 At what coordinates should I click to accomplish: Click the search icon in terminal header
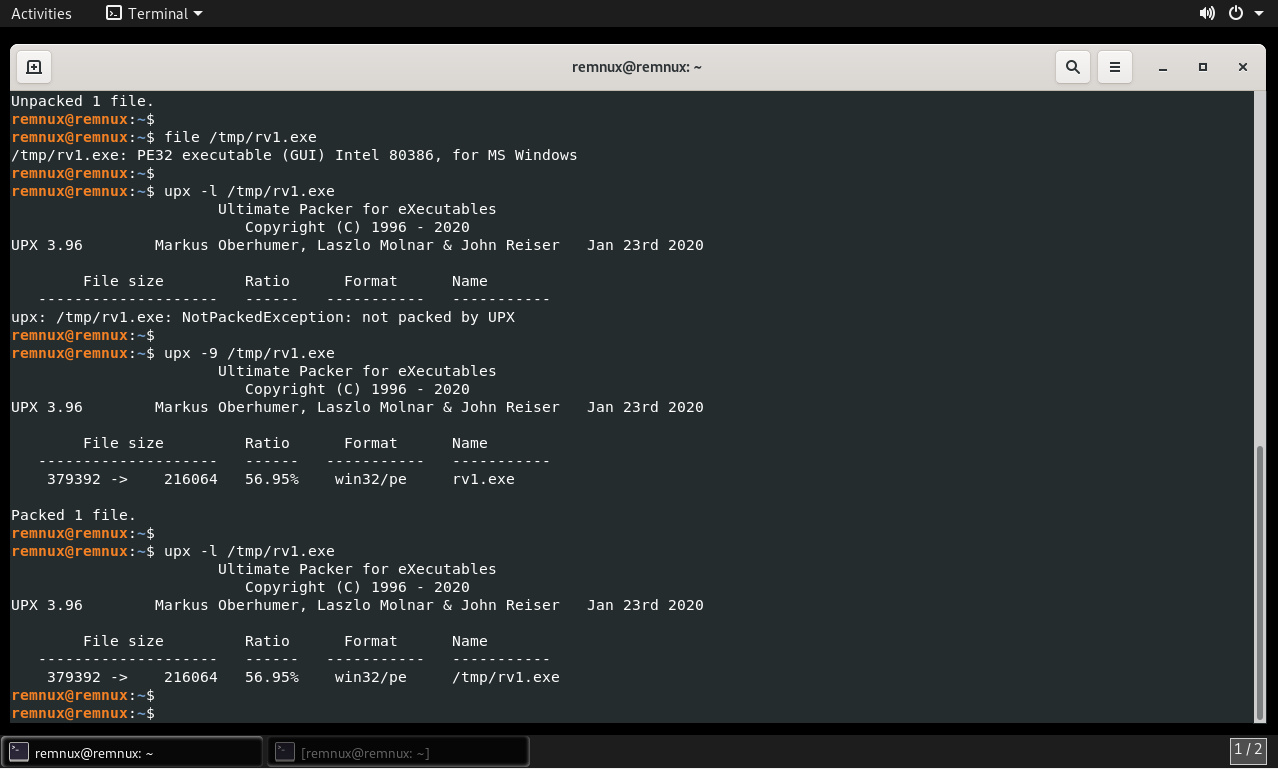(x=1073, y=67)
